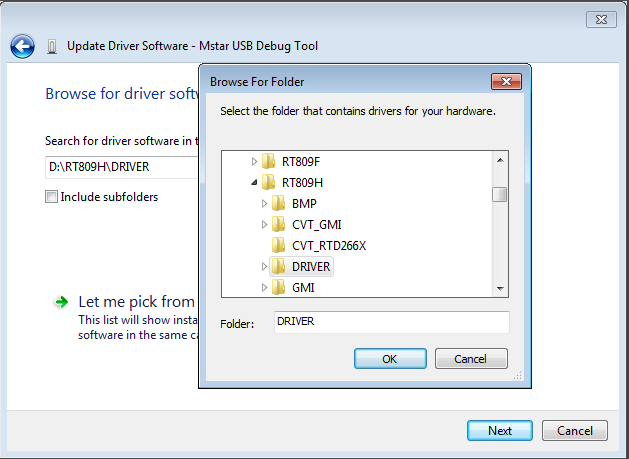
Task: Expand the GMI folder node
Action: (264, 287)
